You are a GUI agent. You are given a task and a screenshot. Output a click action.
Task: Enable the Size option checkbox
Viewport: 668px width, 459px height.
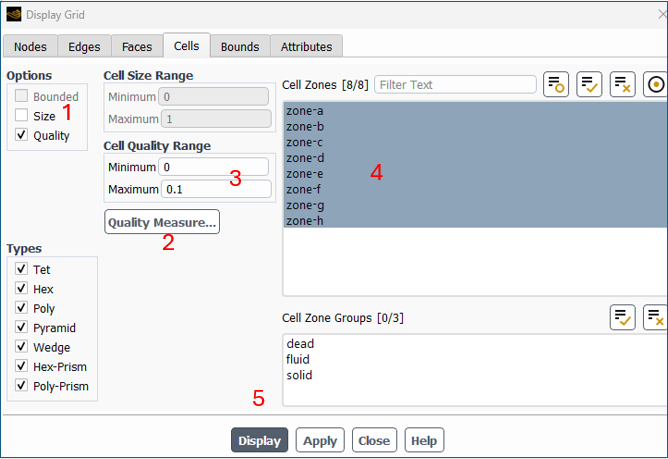(22, 116)
